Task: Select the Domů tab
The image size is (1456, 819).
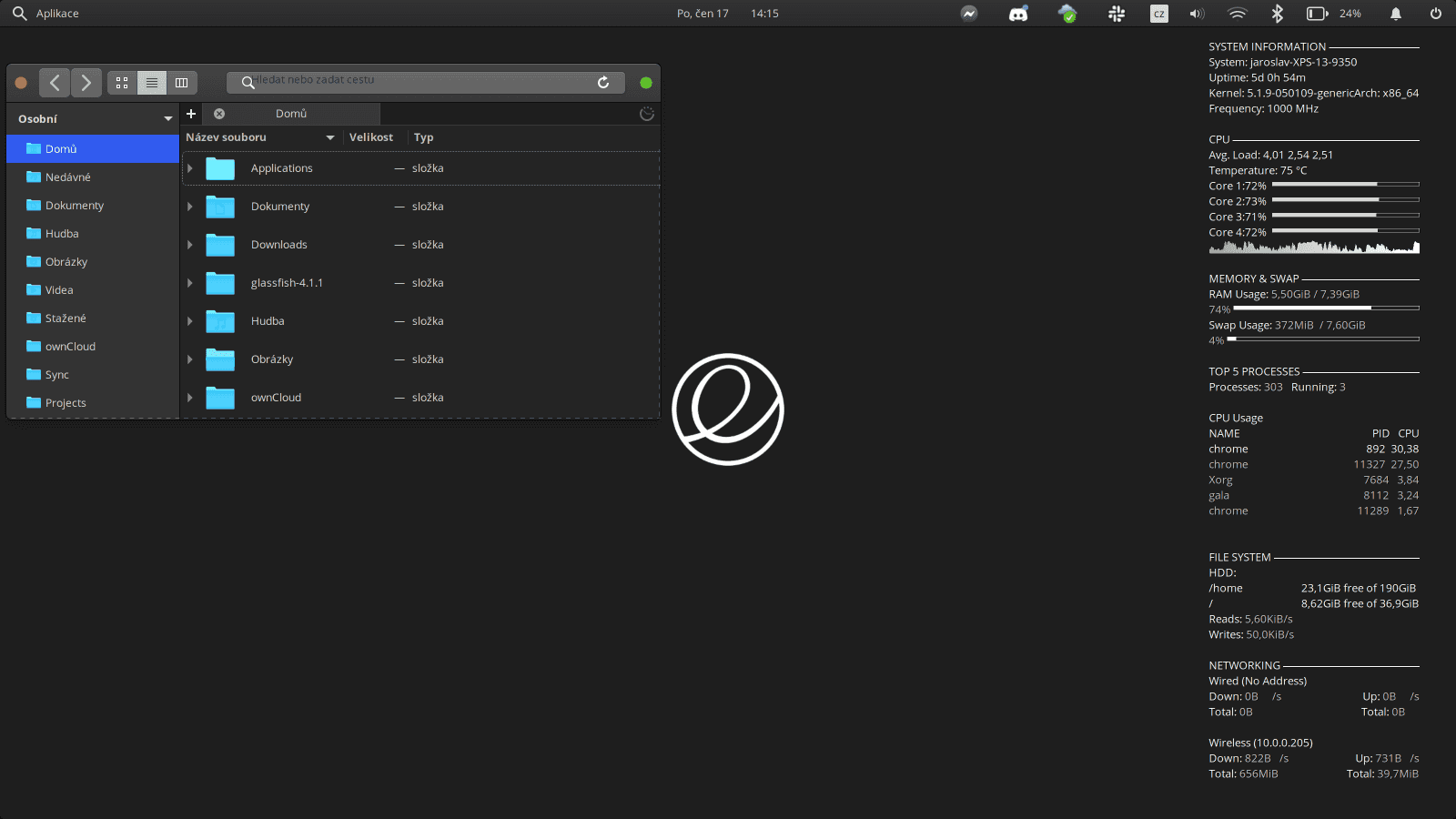Action: coord(291,114)
